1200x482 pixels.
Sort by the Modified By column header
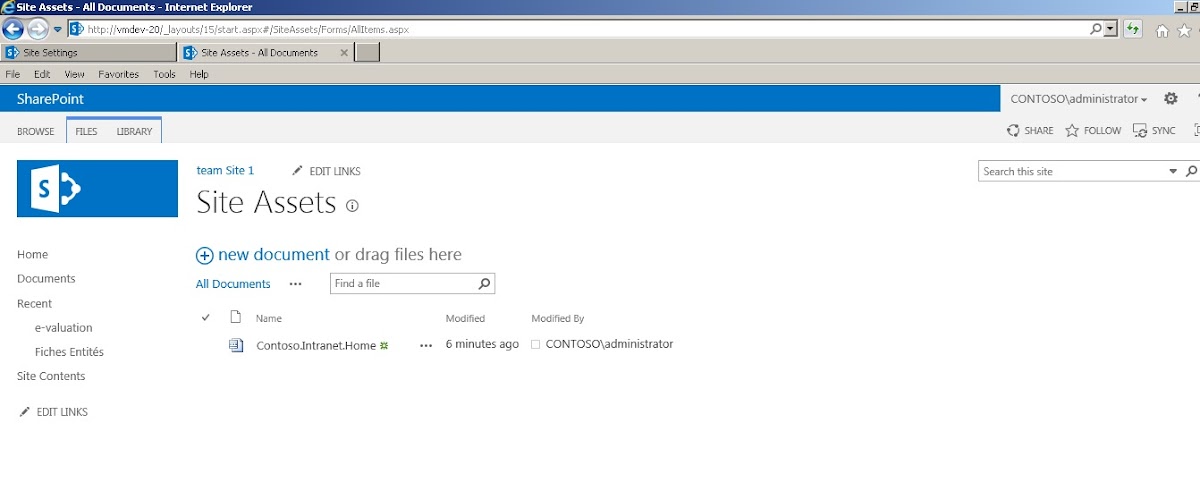(558, 319)
